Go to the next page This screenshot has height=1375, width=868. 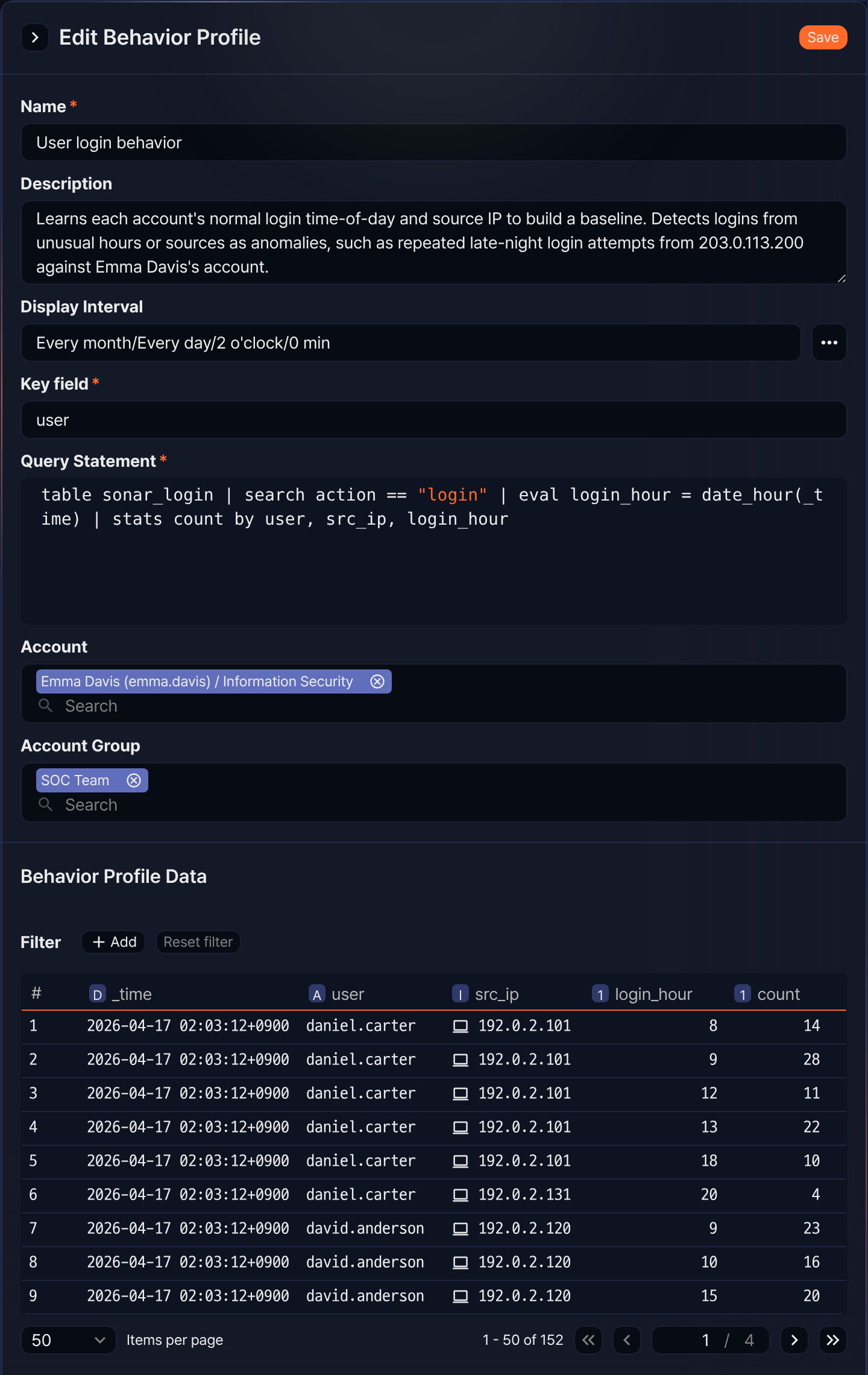coord(794,1340)
